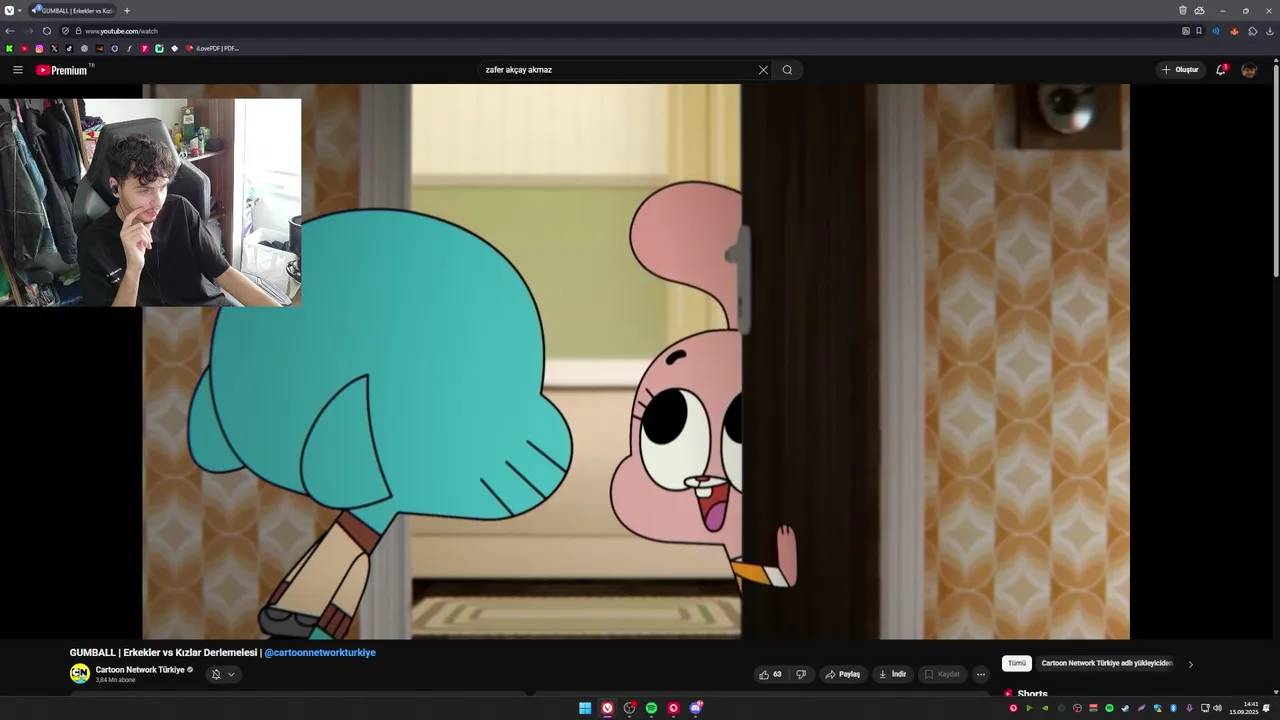The width and height of the screenshot is (1280, 720).
Task: Go back with the browser back arrow
Action: [10, 31]
